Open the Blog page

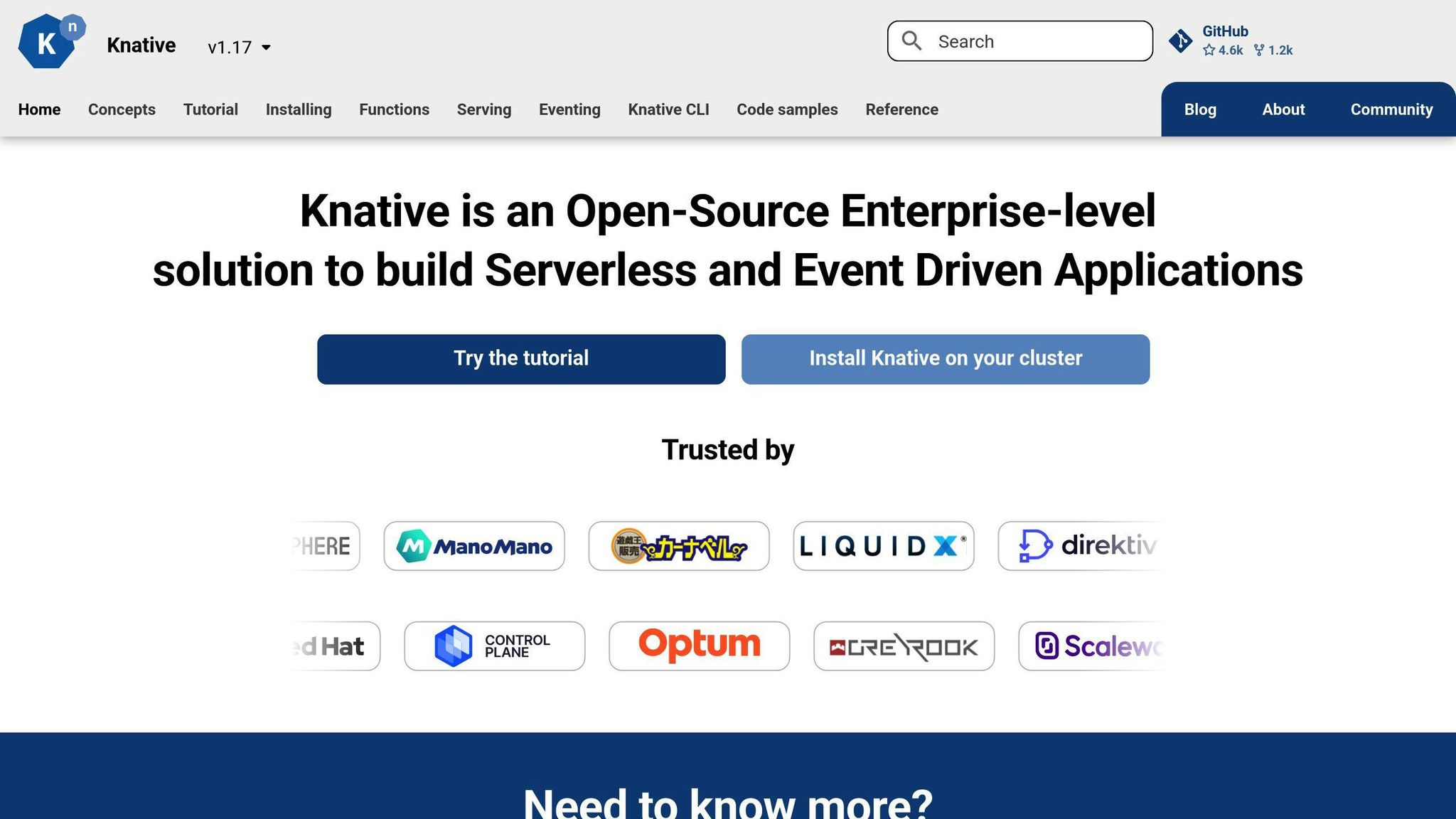(1200, 109)
